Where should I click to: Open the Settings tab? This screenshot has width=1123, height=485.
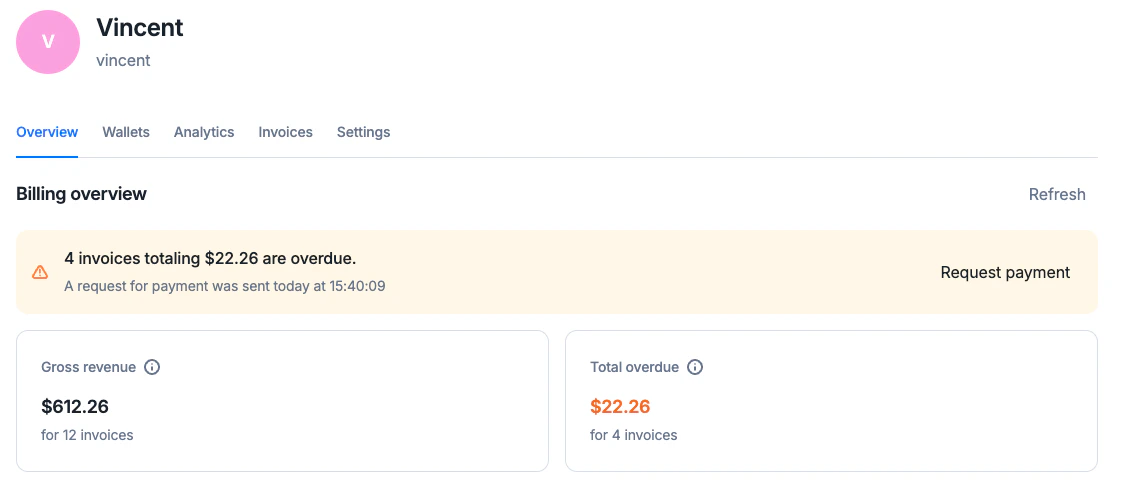tap(364, 133)
